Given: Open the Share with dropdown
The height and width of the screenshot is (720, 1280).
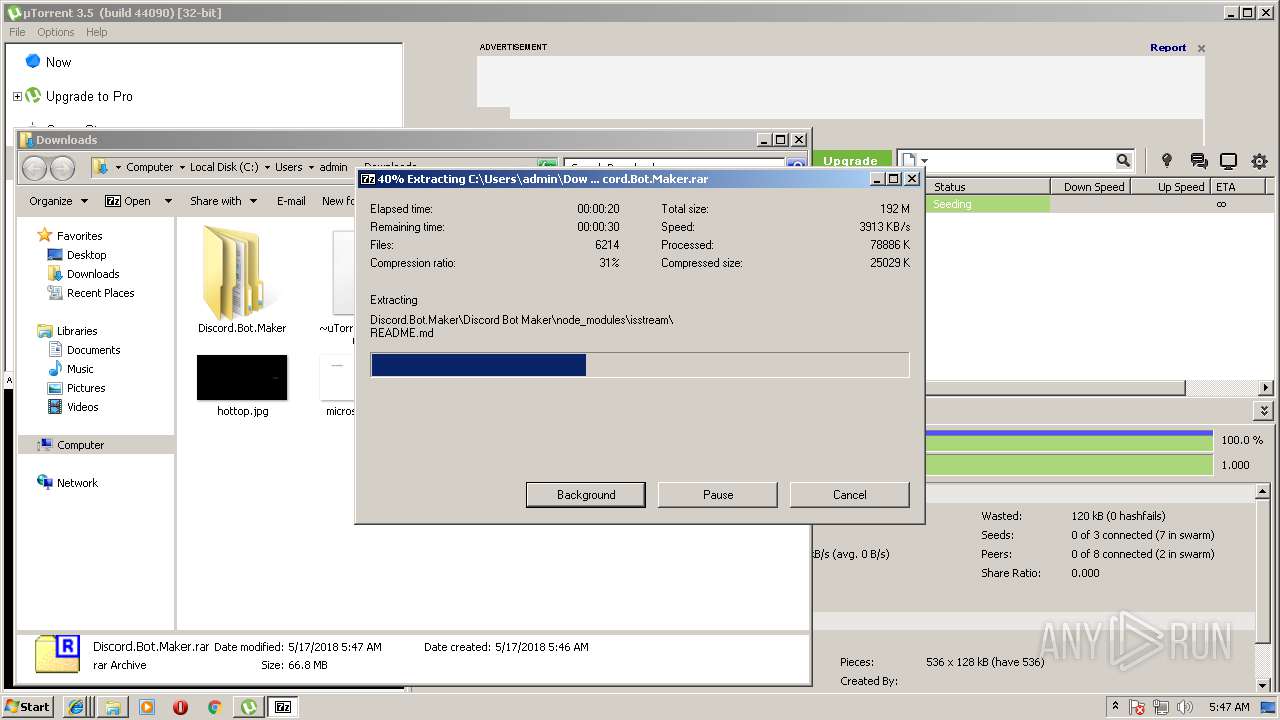Looking at the screenshot, I should (x=223, y=201).
